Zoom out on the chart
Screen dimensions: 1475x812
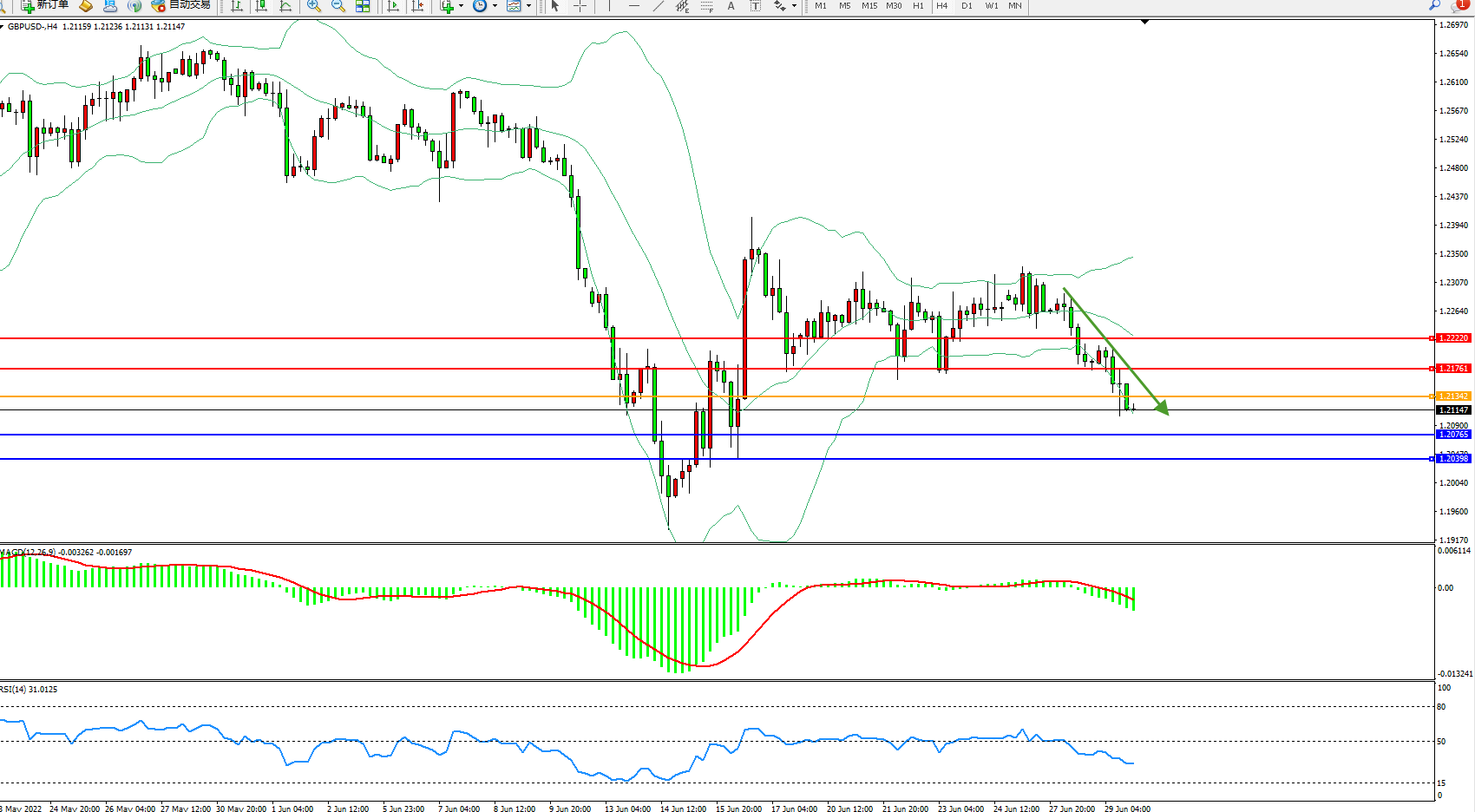[x=338, y=6]
